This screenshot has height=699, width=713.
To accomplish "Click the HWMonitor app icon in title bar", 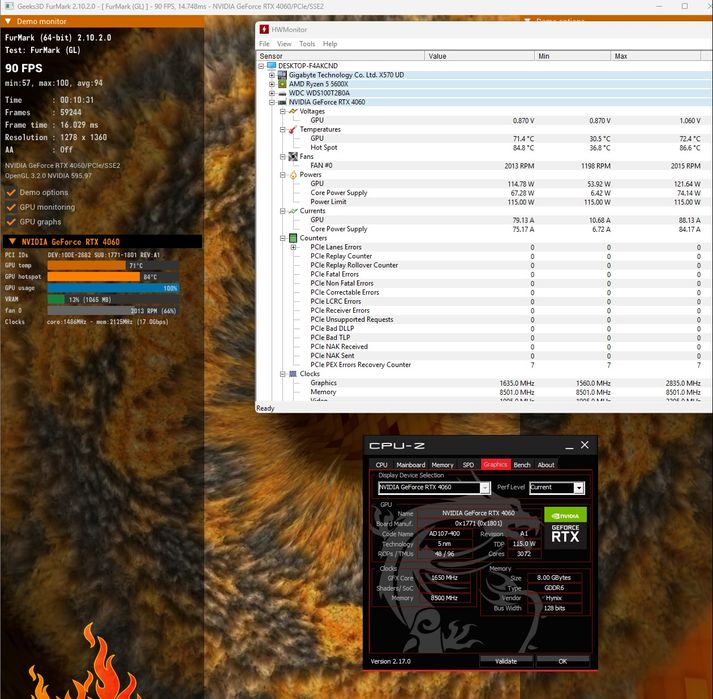I will (x=264, y=29).
